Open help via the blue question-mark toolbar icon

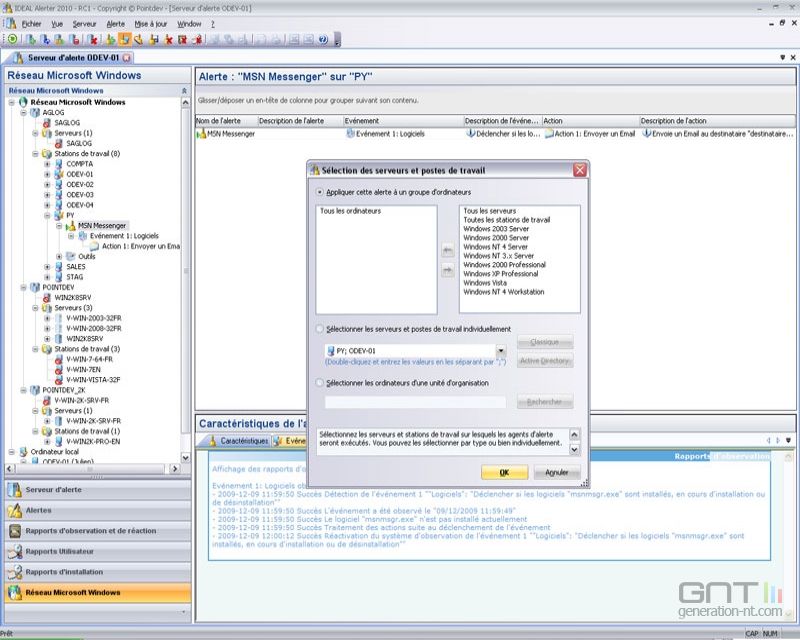tap(323, 39)
